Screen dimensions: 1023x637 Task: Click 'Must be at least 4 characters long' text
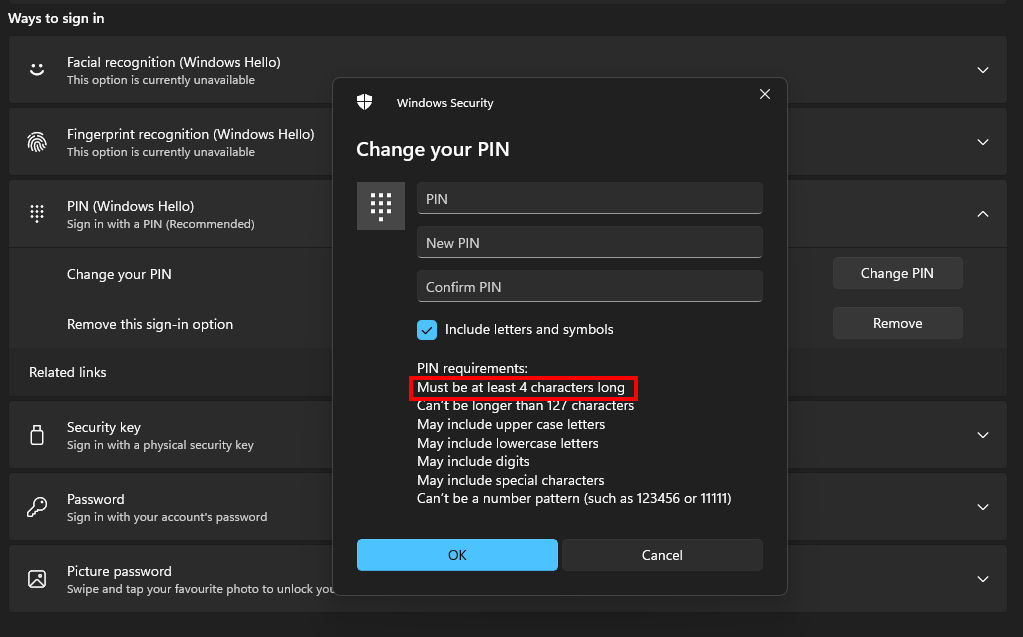(x=521, y=388)
